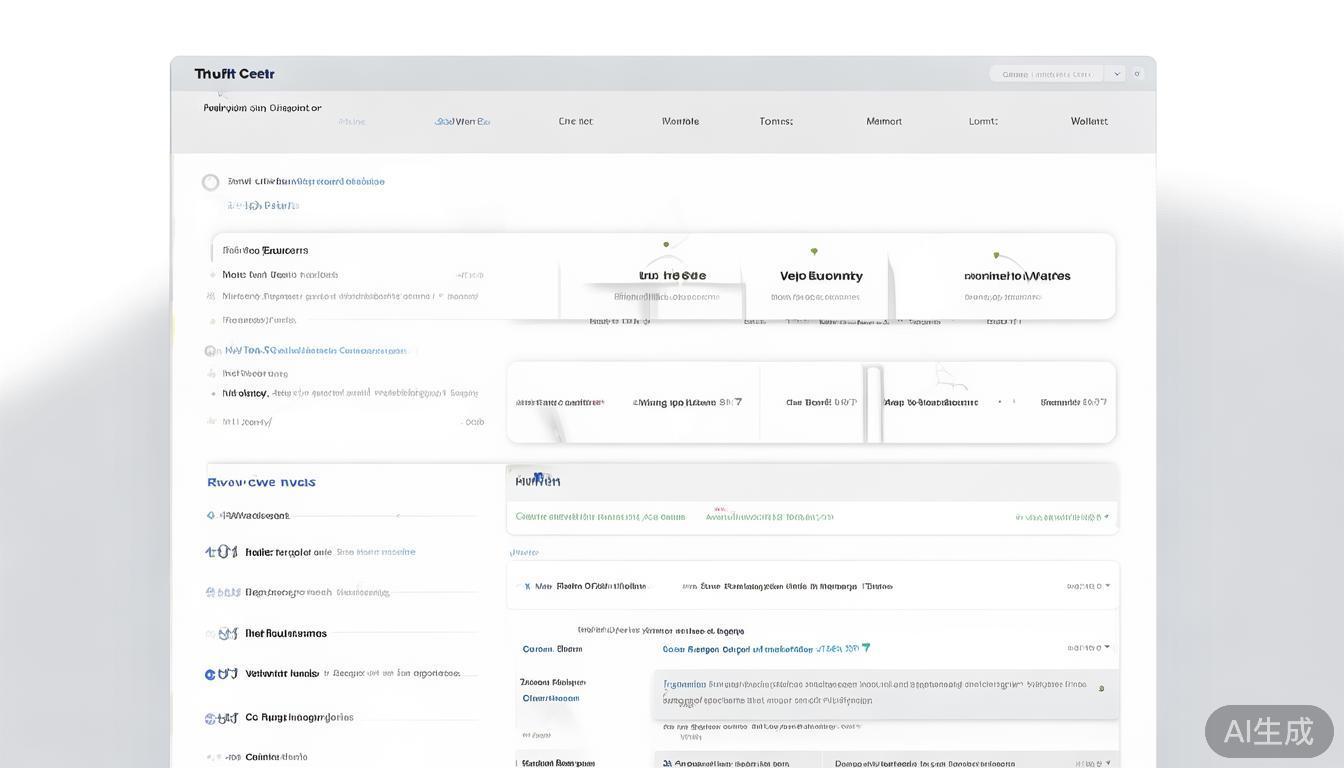Click the icon beside Thet Rouletsmos

point(226,634)
